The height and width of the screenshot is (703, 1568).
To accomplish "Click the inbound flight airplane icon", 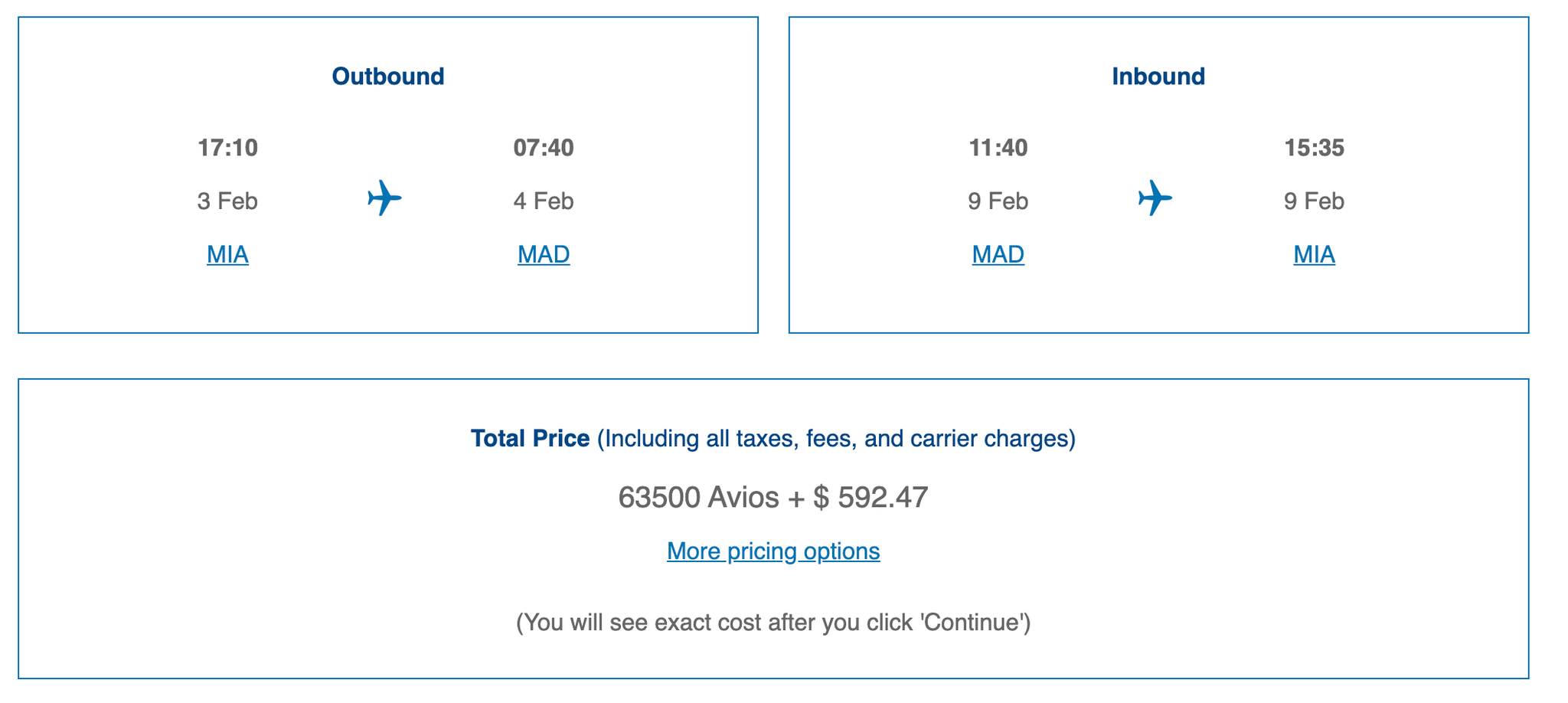I will 1156,198.
